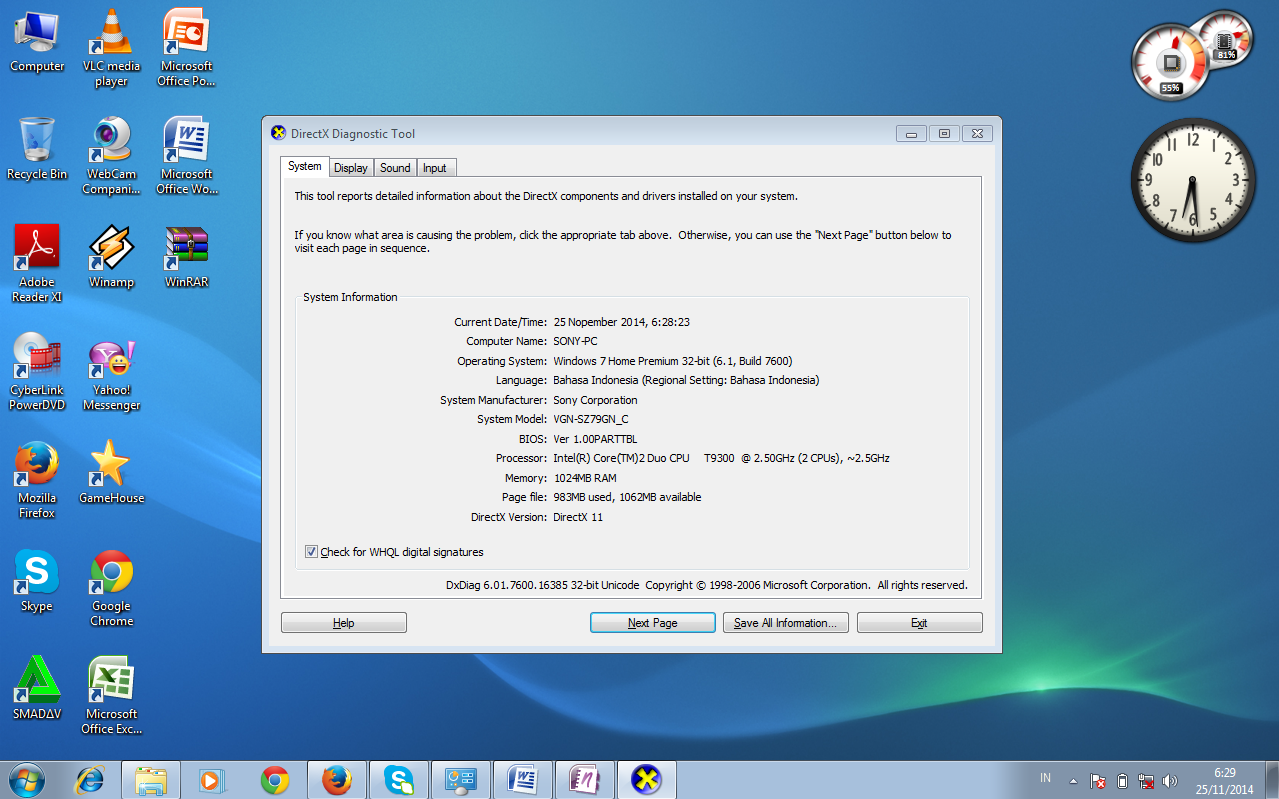
Task: Open the Control Panel taskbar item
Action: (x=461, y=779)
